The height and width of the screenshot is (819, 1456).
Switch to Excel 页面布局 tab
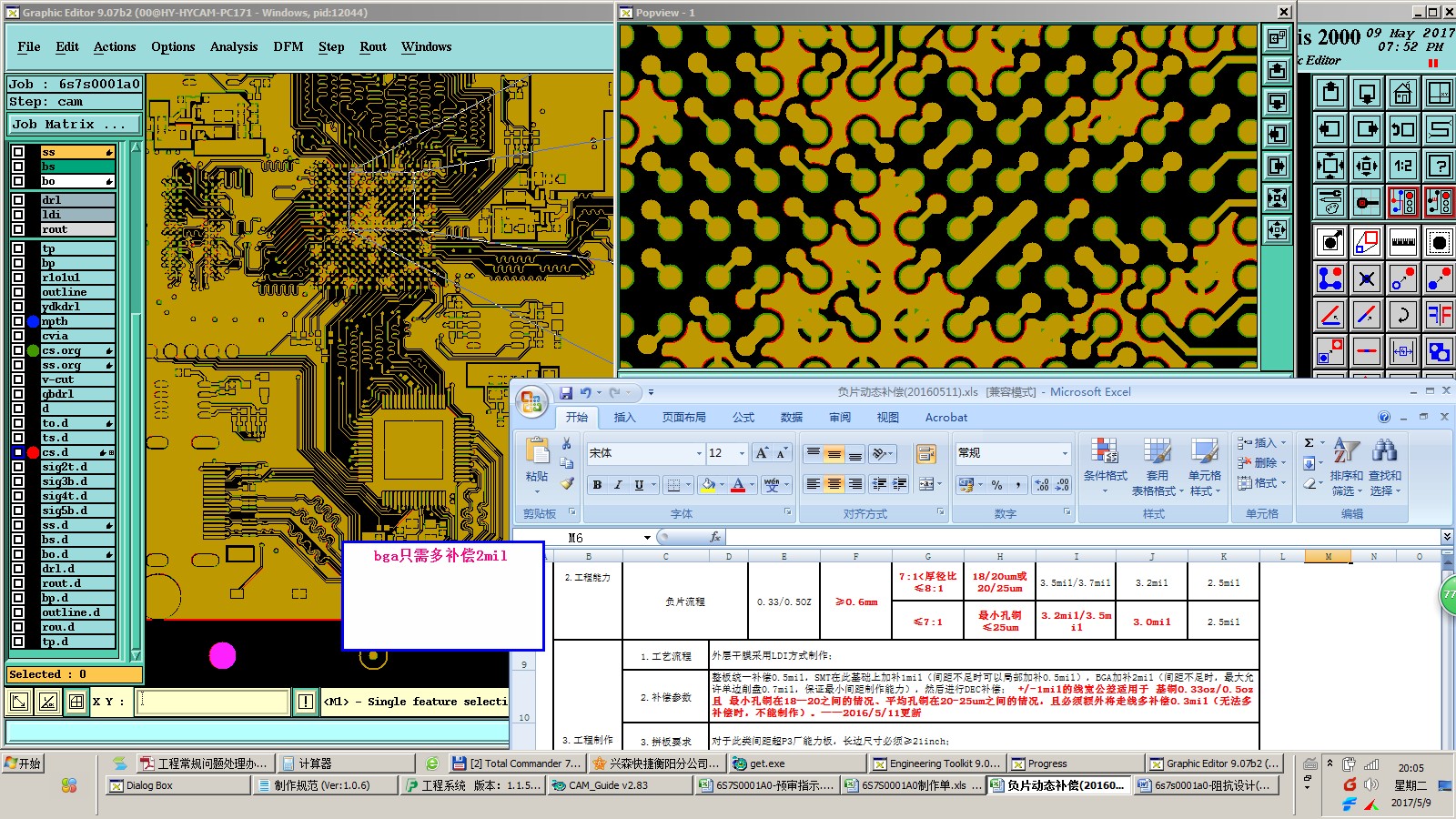tap(684, 418)
